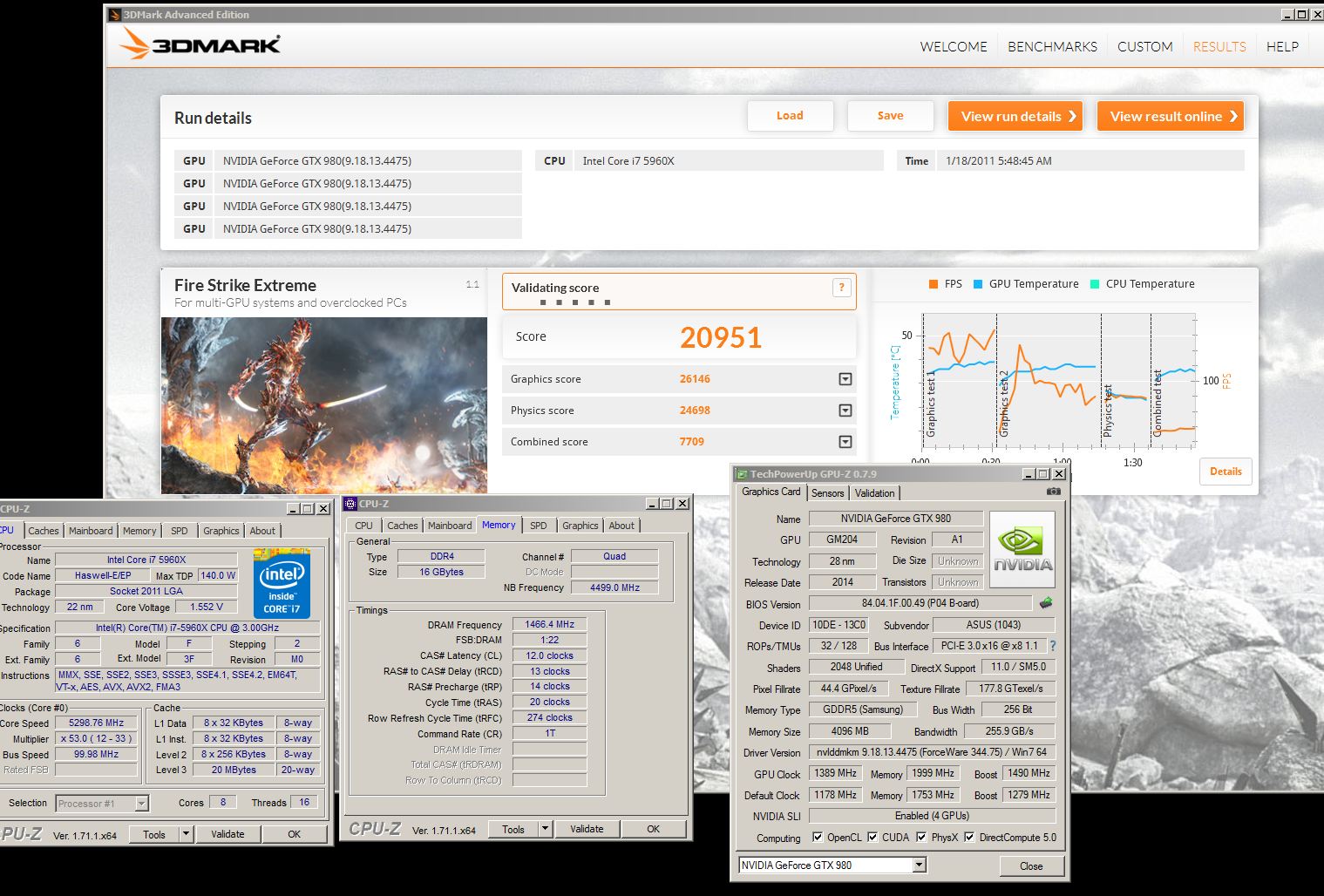Click the GPU-Z BIOS save chip icon
1324x896 pixels.
pyautogui.click(x=1046, y=603)
